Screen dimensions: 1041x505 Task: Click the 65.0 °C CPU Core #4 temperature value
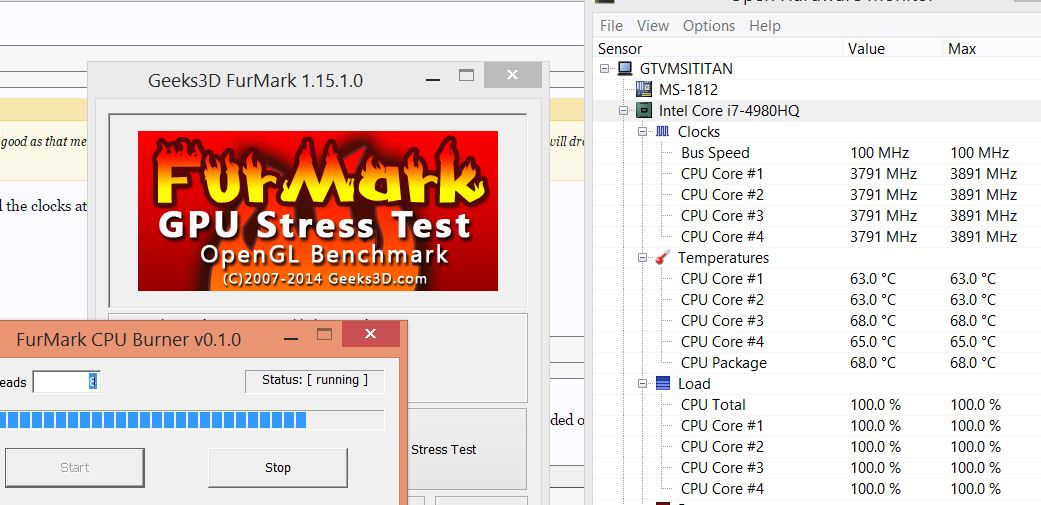coord(872,342)
